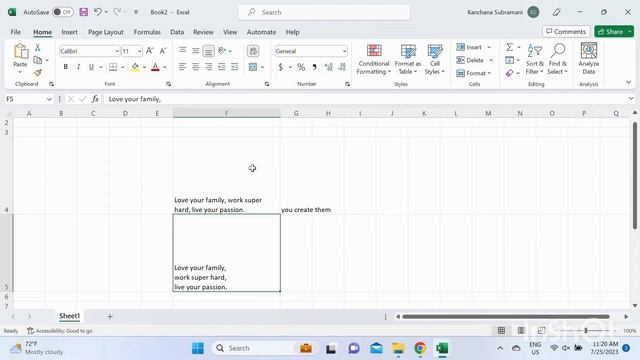Image resolution: width=640 pixels, height=360 pixels.
Task: Apply Comma Style number format
Action: (314, 67)
